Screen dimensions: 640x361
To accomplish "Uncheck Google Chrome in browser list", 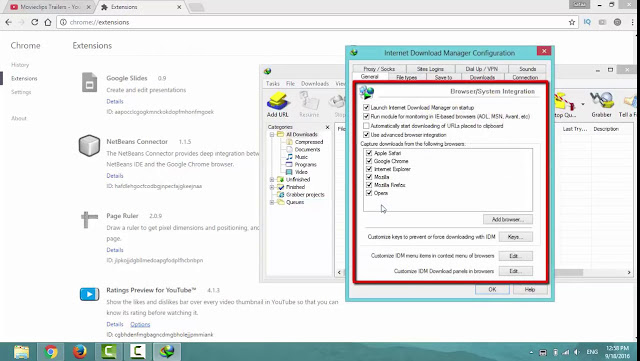I will (369, 161).
